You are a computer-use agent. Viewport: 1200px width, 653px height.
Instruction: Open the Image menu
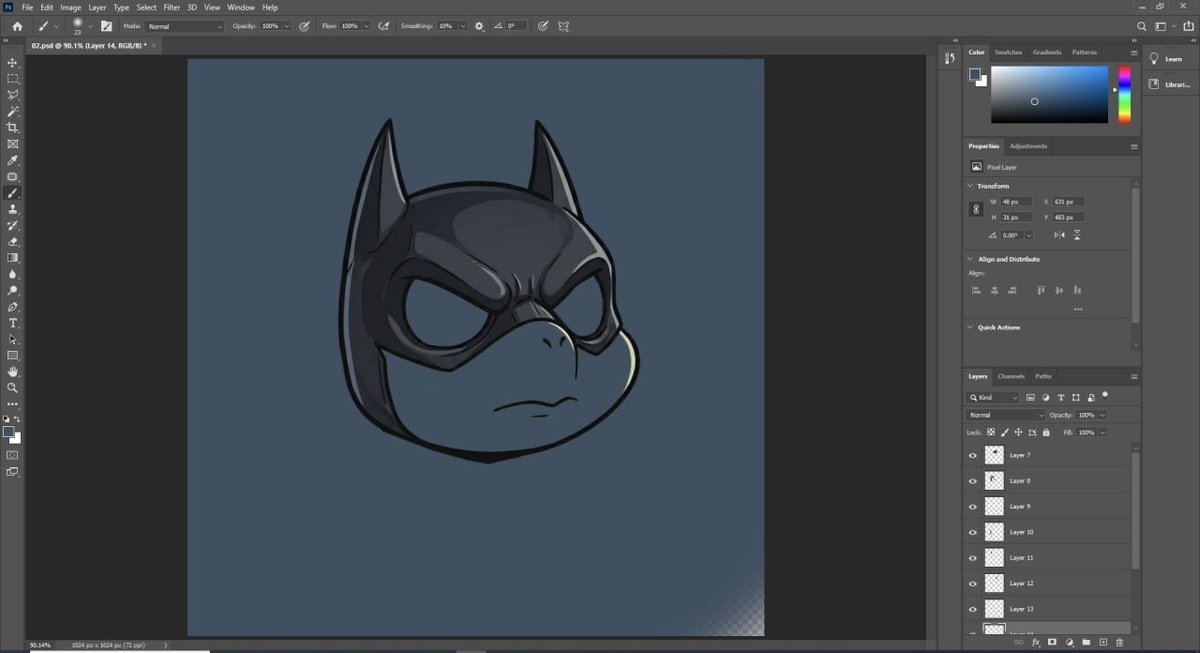pos(70,7)
